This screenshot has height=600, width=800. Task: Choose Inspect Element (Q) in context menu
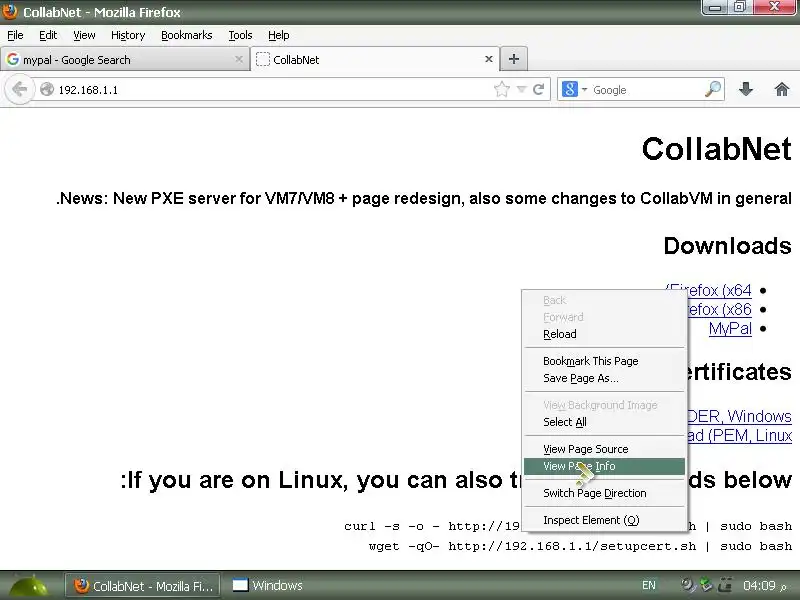click(x=604, y=520)
